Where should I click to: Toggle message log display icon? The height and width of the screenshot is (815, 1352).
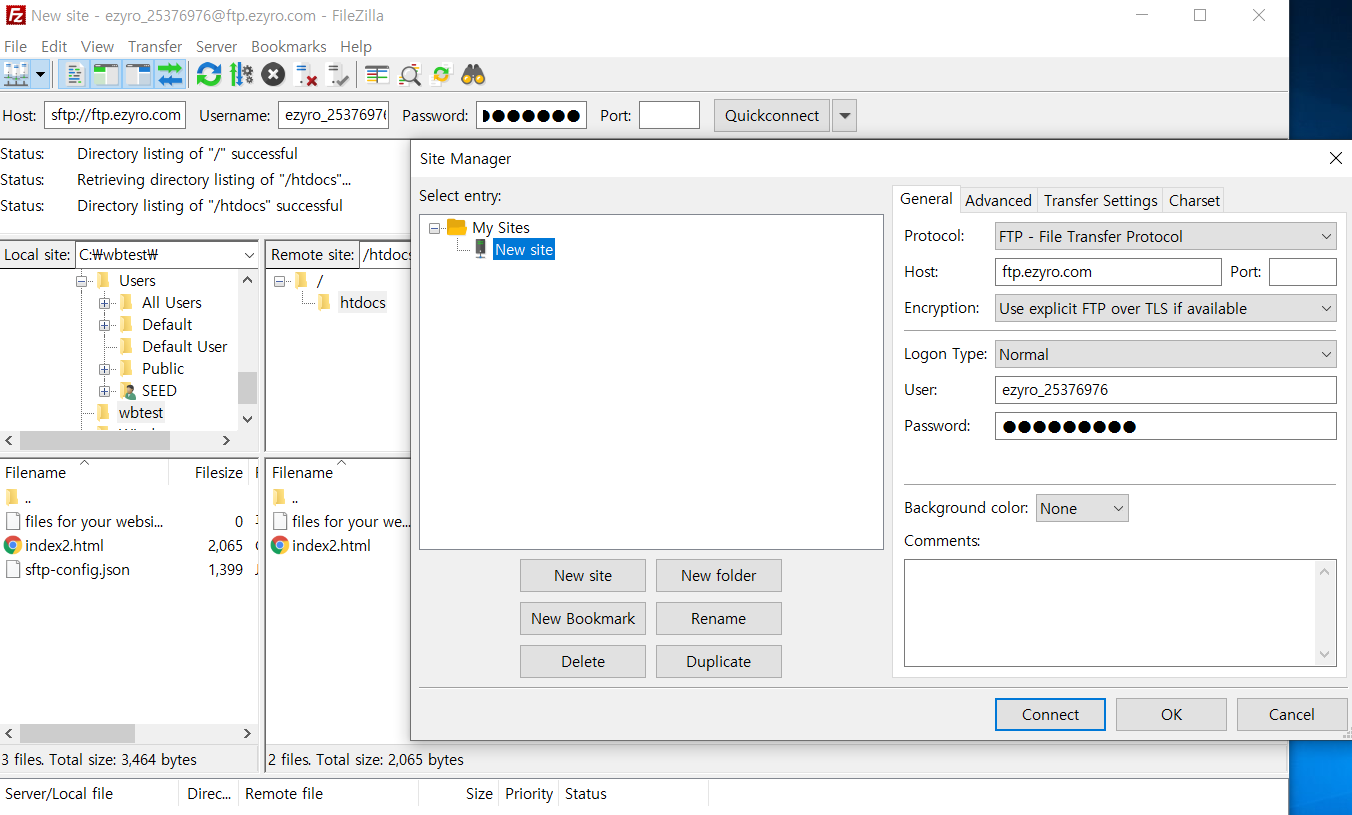click(74, 74)
